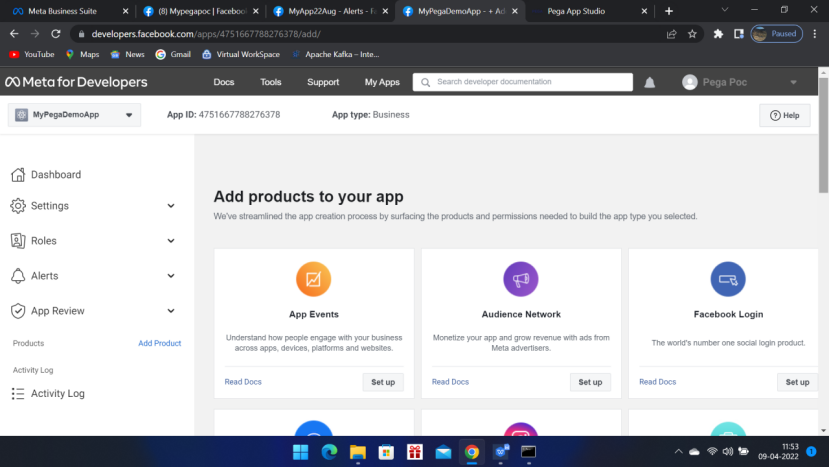Bookmark this page with star icon
830x467 pixels.
pyautogui.click(x=692, y=34)
